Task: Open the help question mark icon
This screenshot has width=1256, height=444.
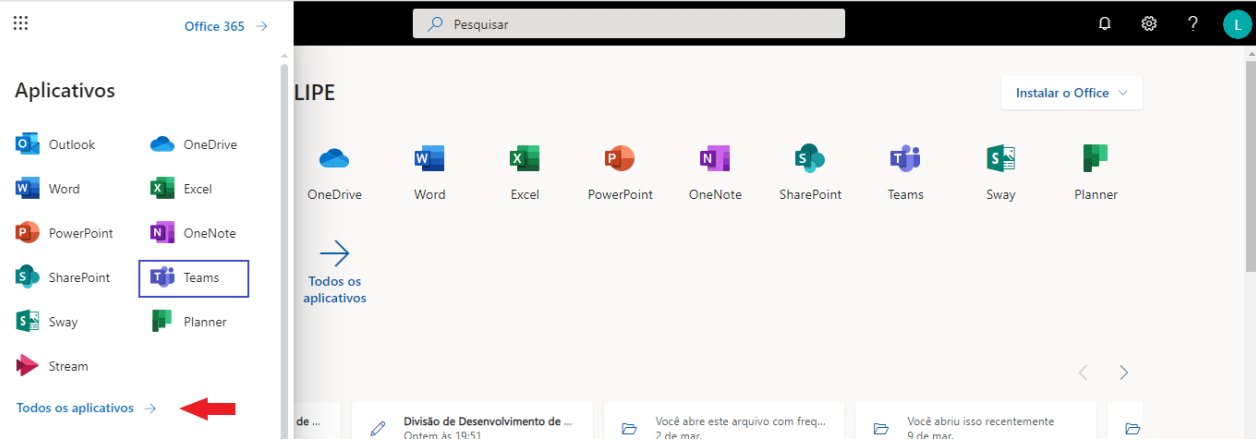Action: tap(1193, 24)
